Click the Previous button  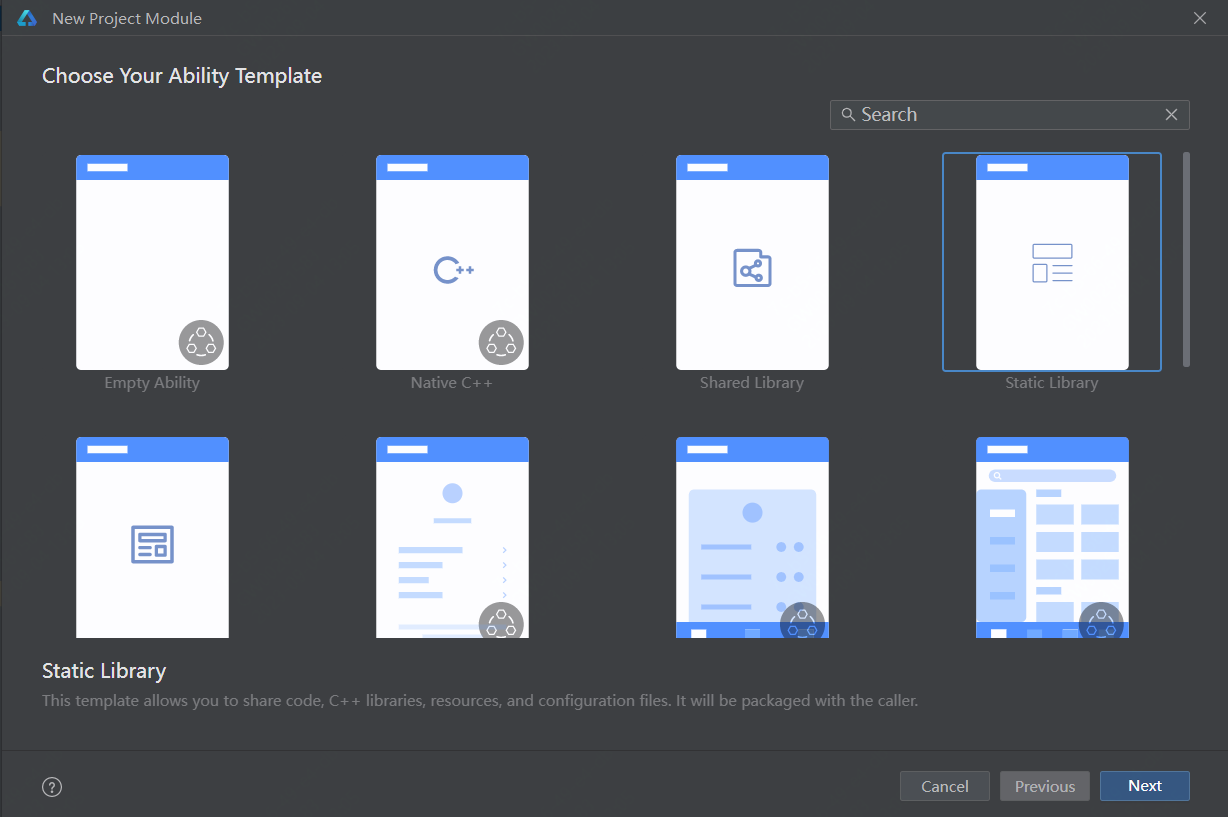(1045, 786)
